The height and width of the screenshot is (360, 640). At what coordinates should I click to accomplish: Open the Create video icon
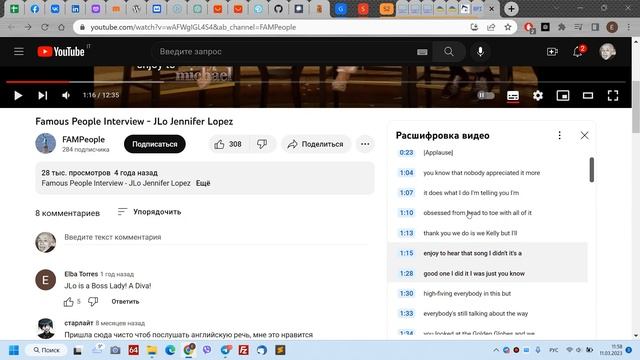click(552, 51)
